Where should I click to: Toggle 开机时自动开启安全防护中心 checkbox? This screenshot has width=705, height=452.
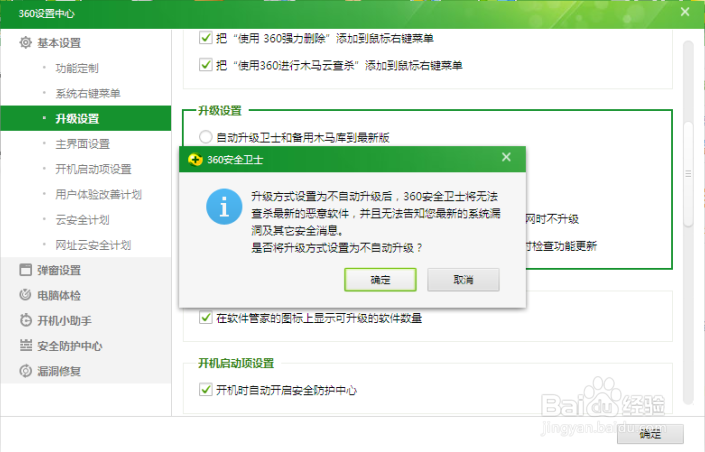pyautogui.click(x=205, y=389)
